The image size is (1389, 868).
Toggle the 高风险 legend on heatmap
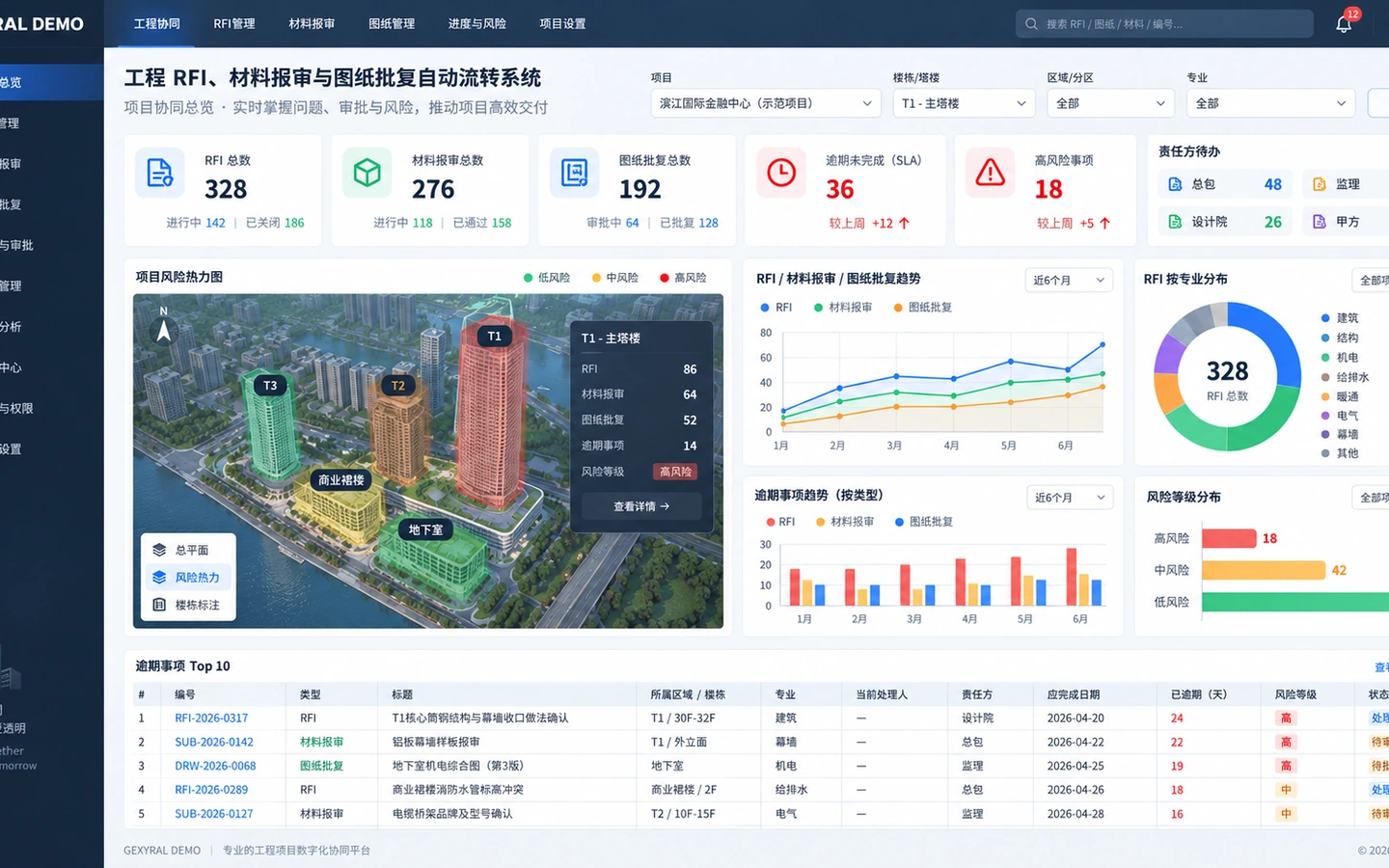point(683,278)
